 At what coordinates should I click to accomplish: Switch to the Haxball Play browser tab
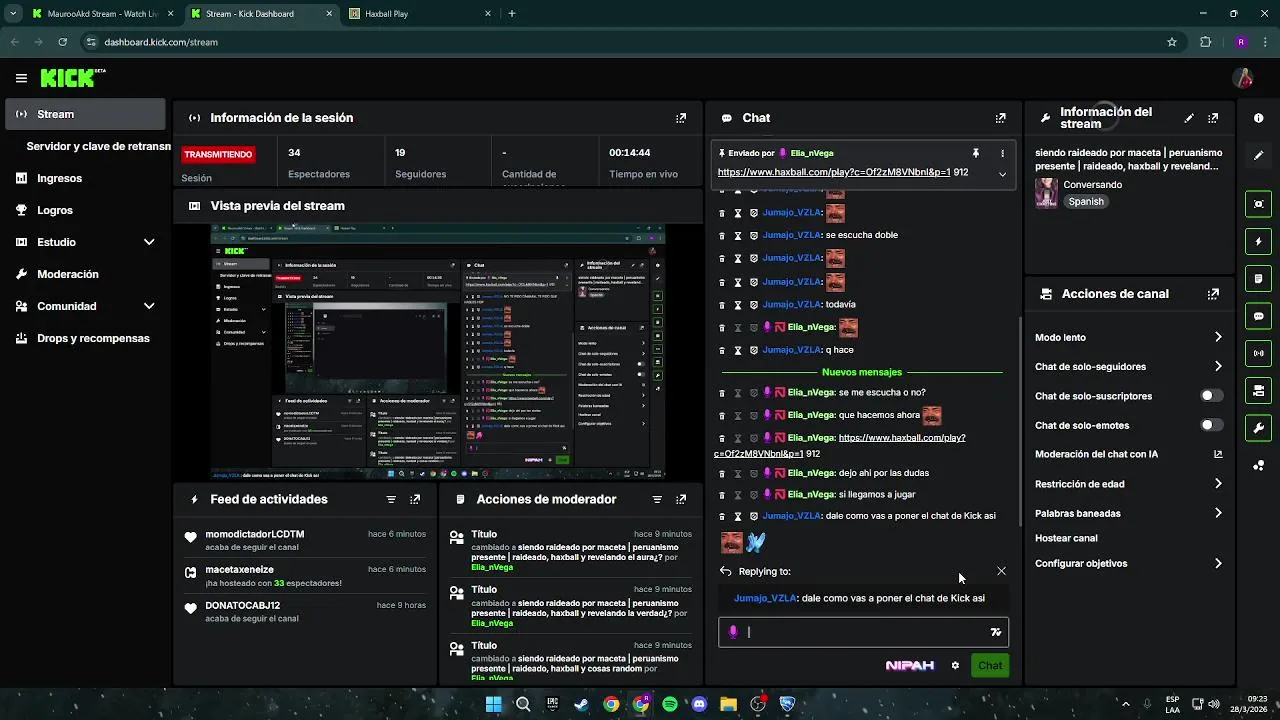click(x=420, y=14)
